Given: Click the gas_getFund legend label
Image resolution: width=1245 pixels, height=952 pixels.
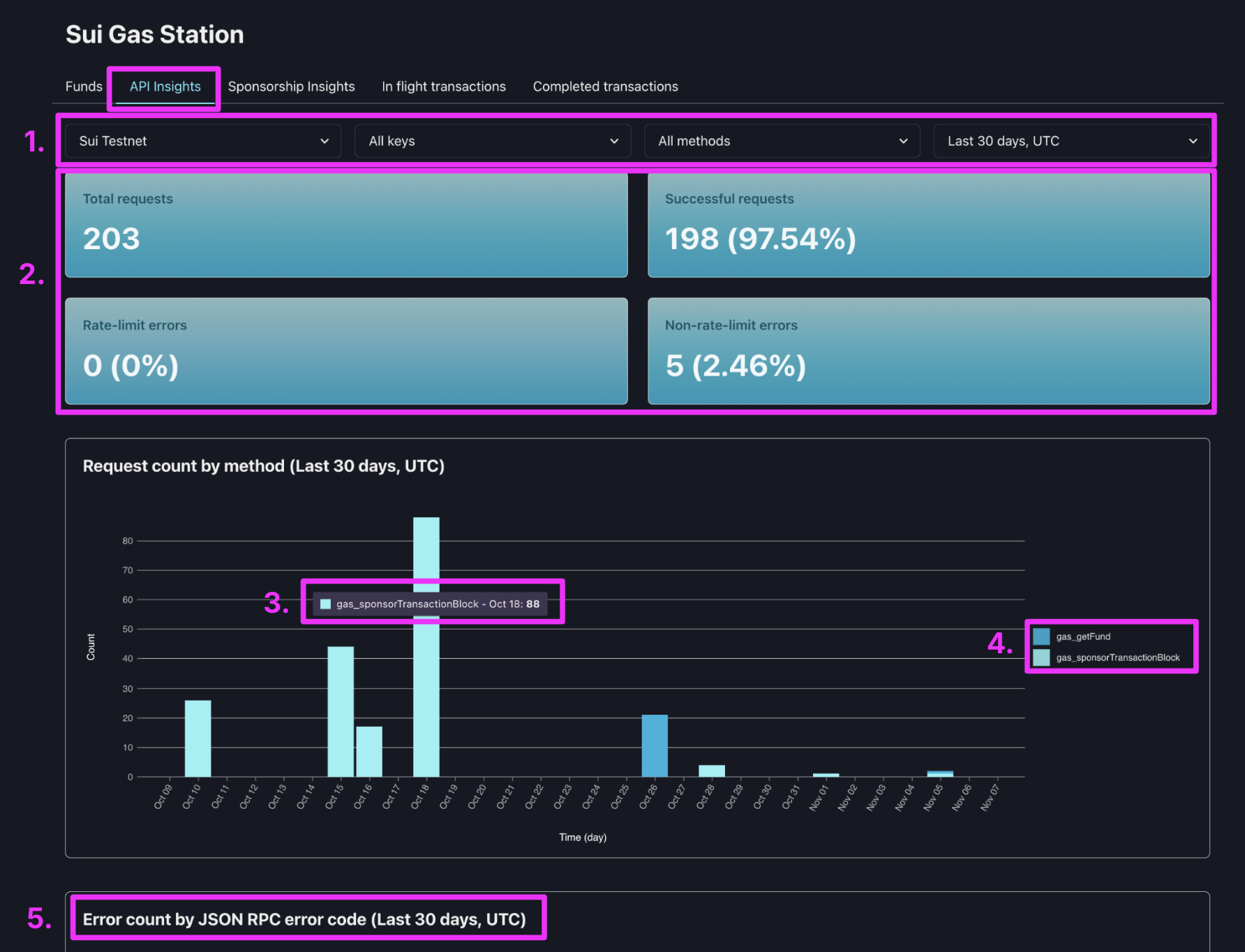Looking at the screenshot, I should pos(1083,637).
